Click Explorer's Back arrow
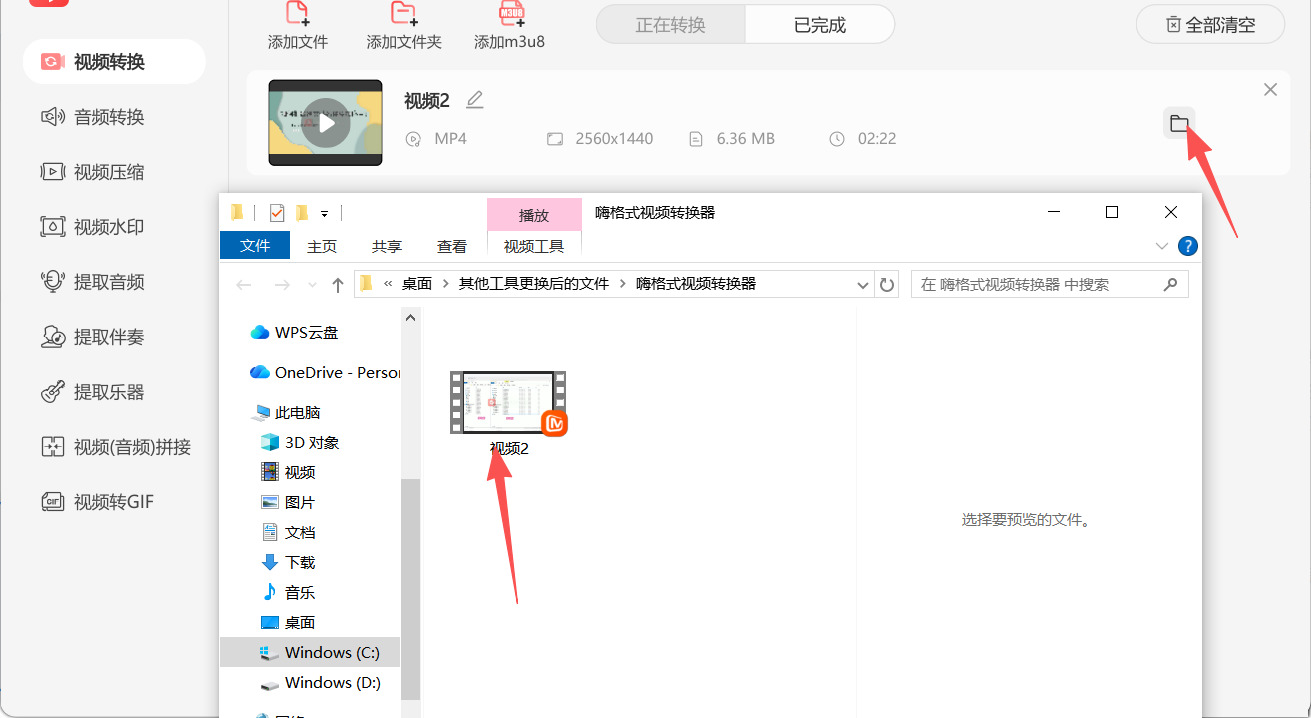The image size is (1311, 718). pyautogui.click(x=245, y=285)
